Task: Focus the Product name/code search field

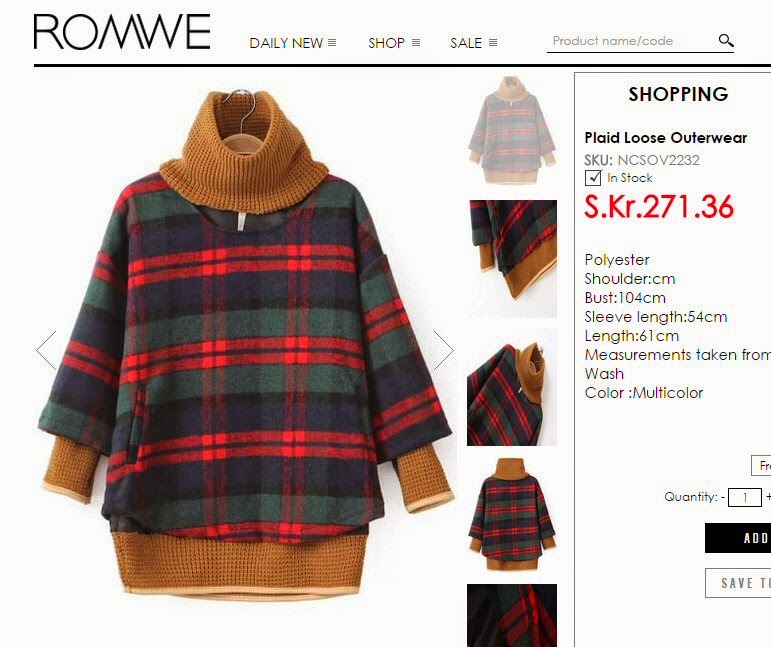Action: (x=633, y=41)
